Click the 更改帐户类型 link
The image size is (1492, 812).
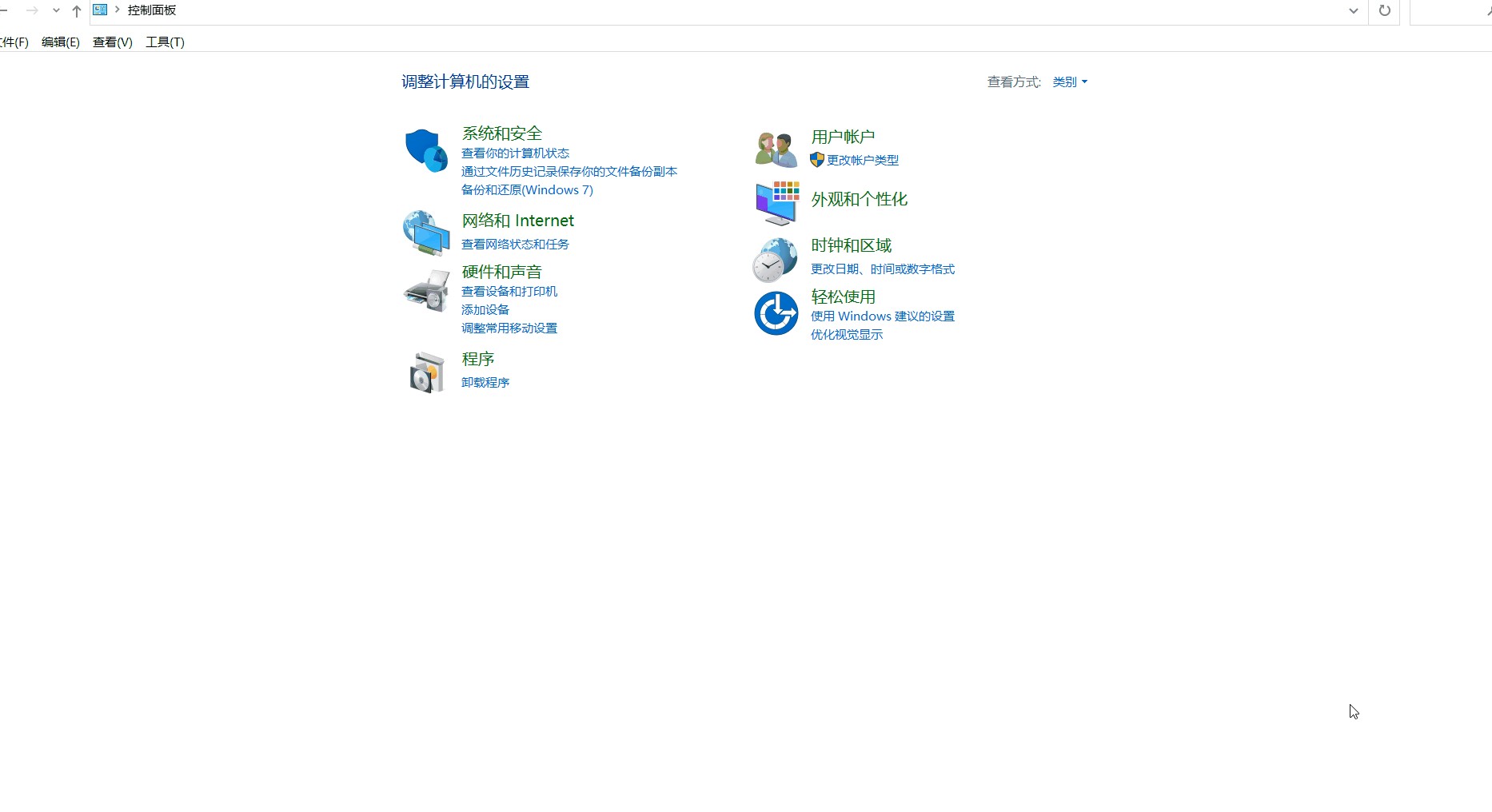[864, 160]
